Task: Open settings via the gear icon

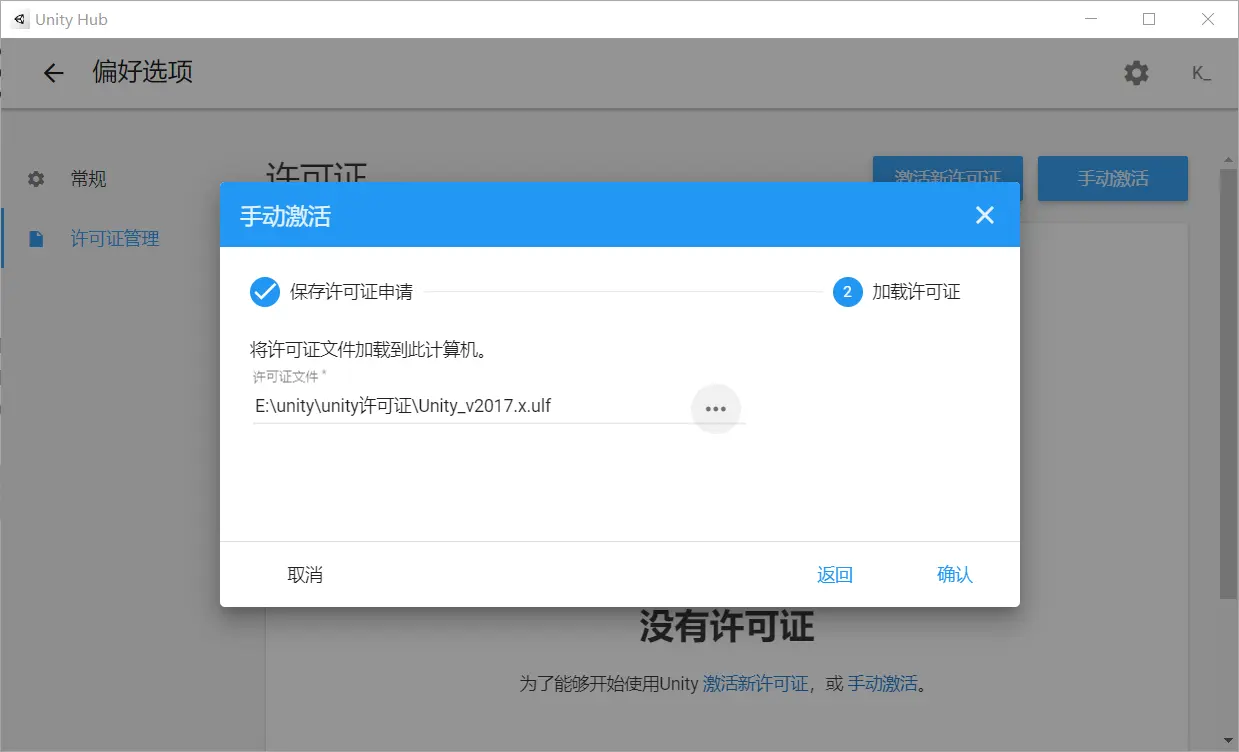Action: coord(1136,73)
